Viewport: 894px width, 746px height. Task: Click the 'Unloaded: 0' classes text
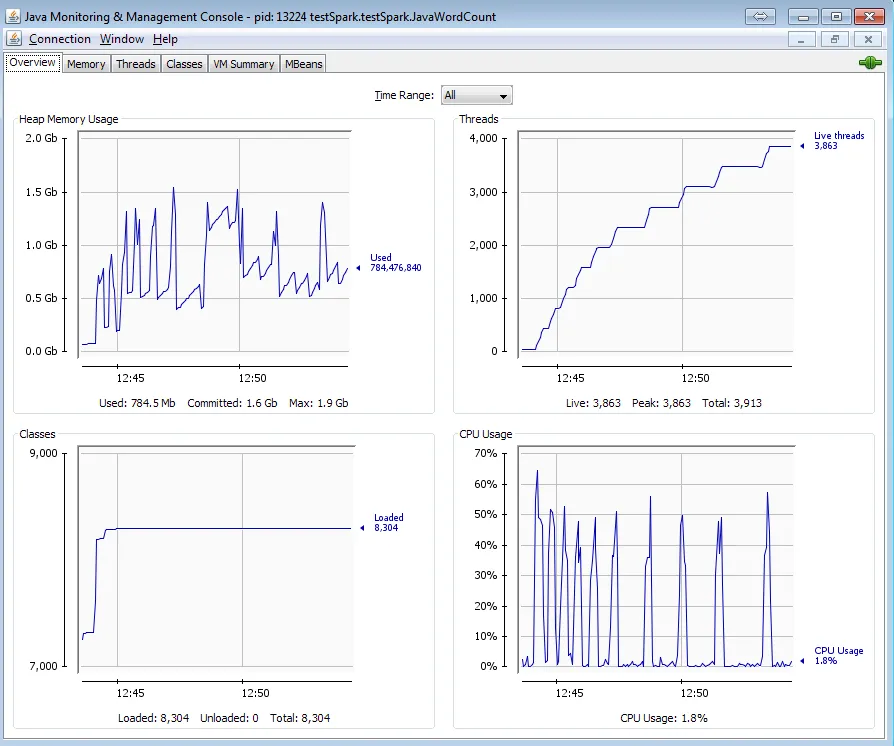pyautogui.click(x=229, y=717)
